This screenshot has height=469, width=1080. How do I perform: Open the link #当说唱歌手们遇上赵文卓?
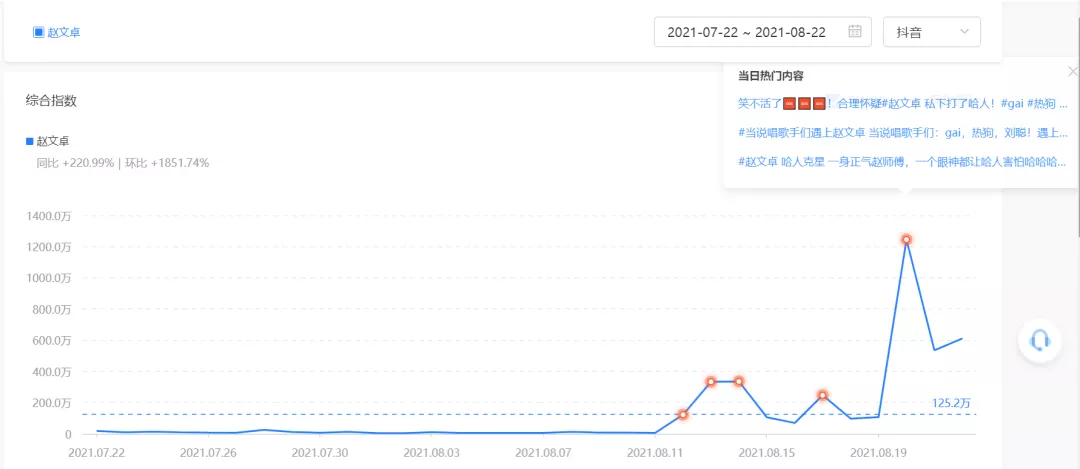point(902,133)
